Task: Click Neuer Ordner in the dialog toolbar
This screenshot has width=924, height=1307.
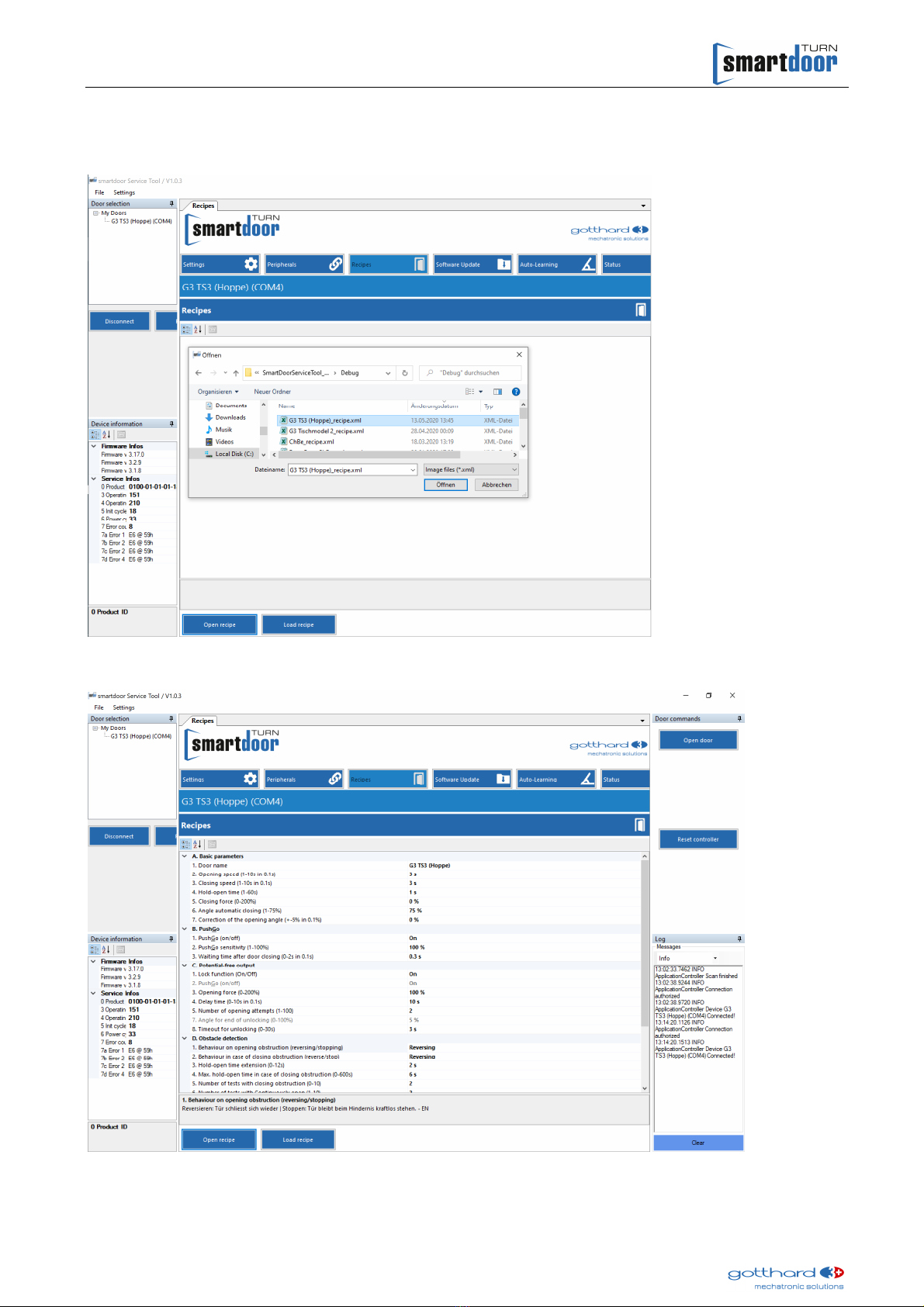Action: tap(272, 392)
